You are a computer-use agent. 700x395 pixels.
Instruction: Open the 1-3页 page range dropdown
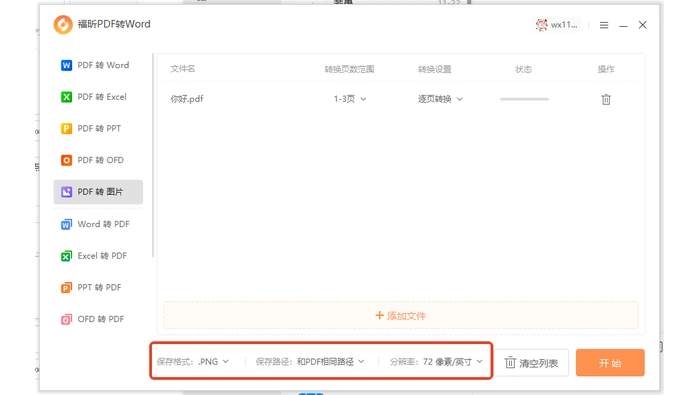pyautogui.click(x=350, y=99)
